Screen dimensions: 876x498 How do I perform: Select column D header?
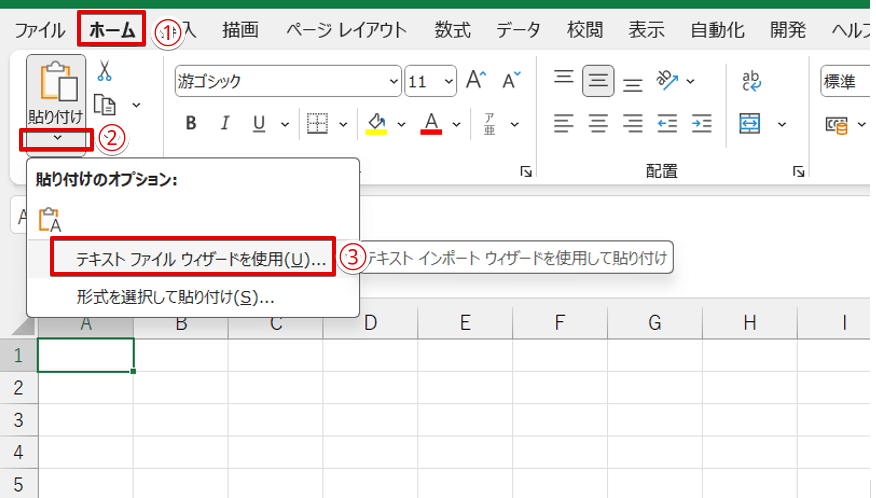(x=370, y=323)
